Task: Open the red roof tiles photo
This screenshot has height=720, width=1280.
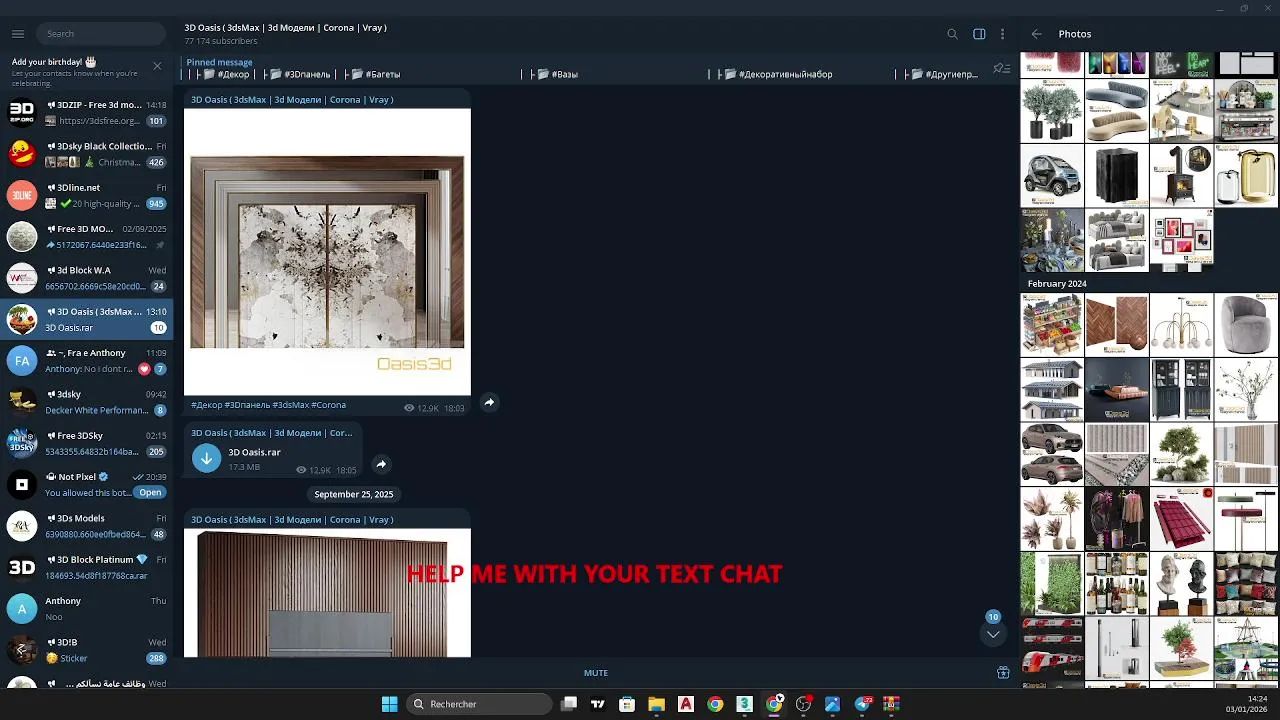Action: coord(1181,520)
